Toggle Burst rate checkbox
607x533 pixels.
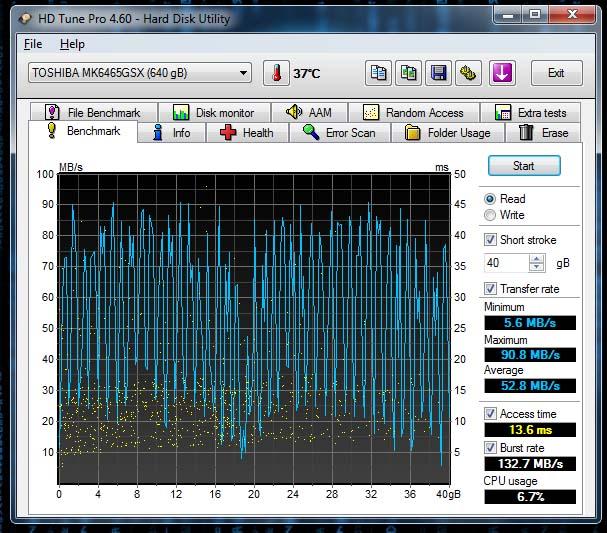click(490, 447)
